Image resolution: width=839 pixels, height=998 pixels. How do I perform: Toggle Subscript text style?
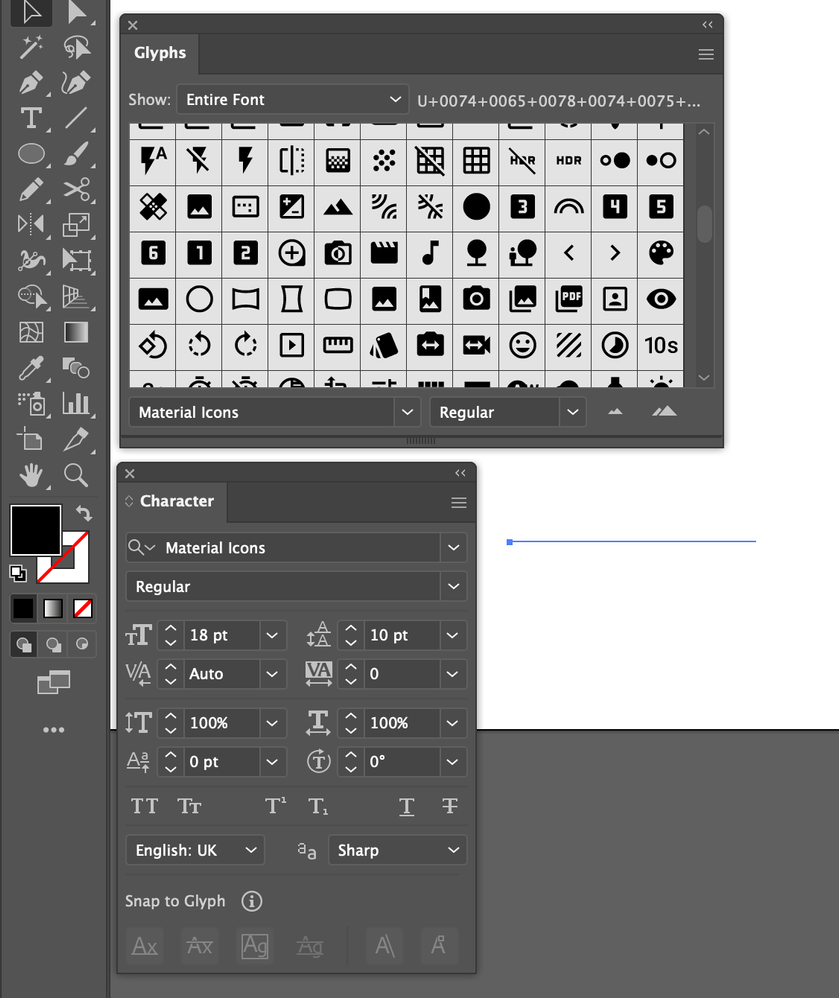click(318, 806)
